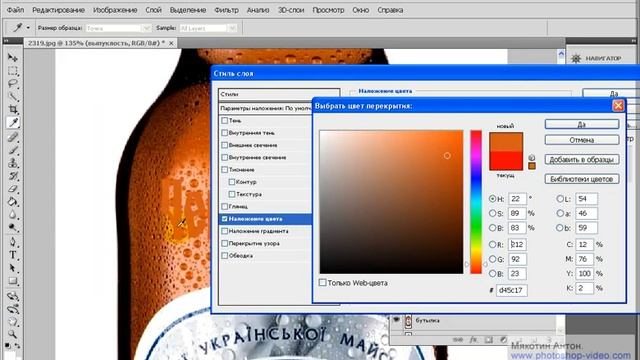Select the Healing Brush tool
Image resolution: width=640 pixels, height=360 pixels.
[x=13, y=137]
